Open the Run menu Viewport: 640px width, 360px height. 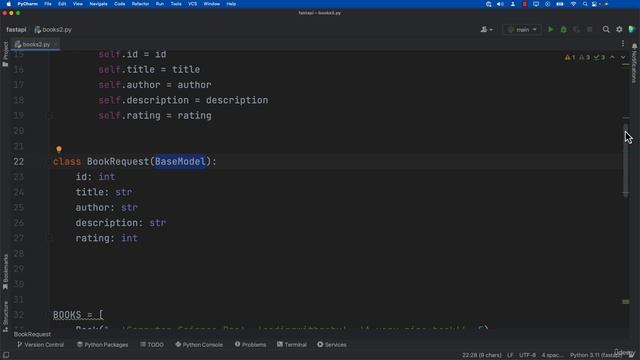pos(160,4)
